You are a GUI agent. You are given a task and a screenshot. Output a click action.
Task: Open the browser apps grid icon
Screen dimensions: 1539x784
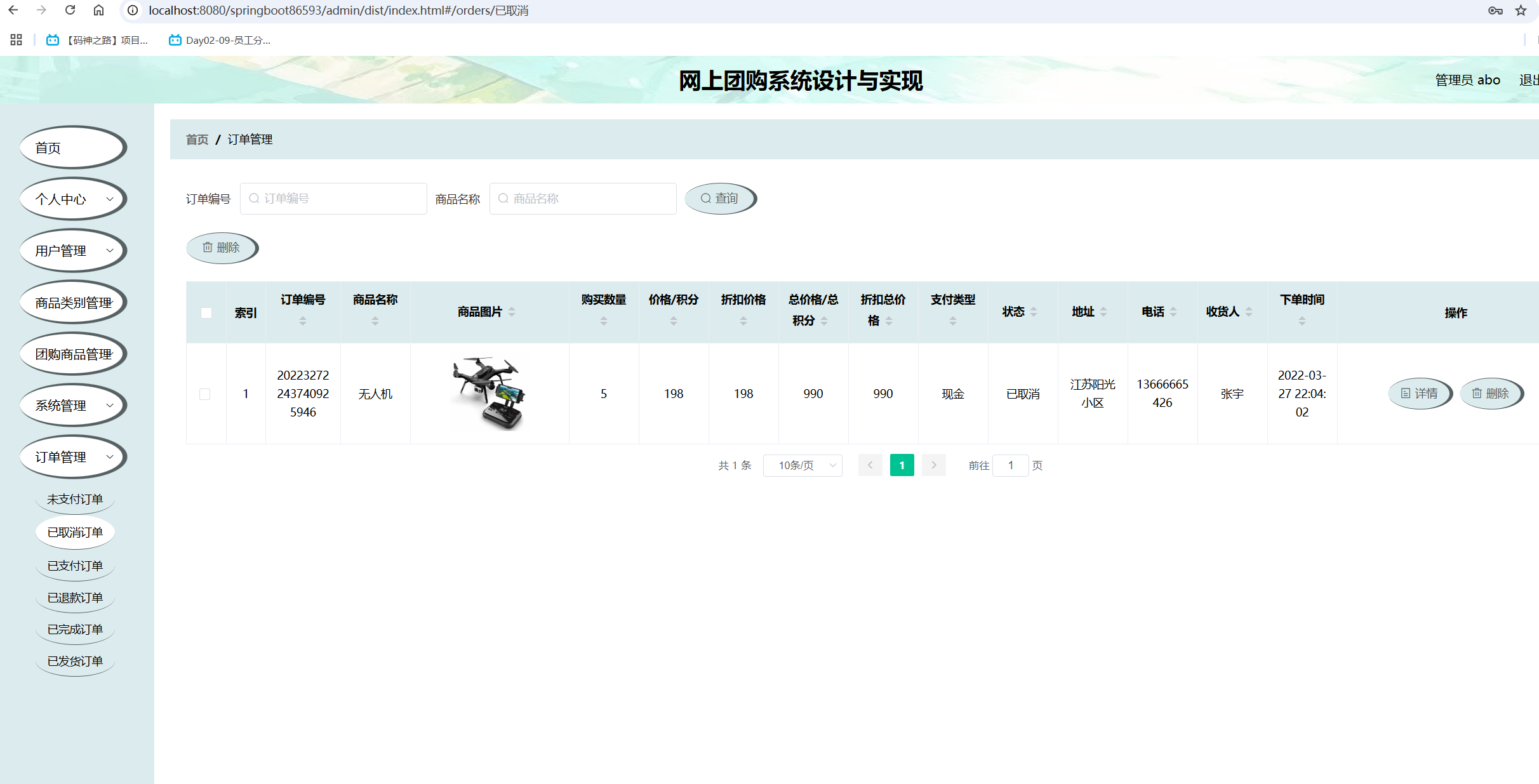pos(17,40)
